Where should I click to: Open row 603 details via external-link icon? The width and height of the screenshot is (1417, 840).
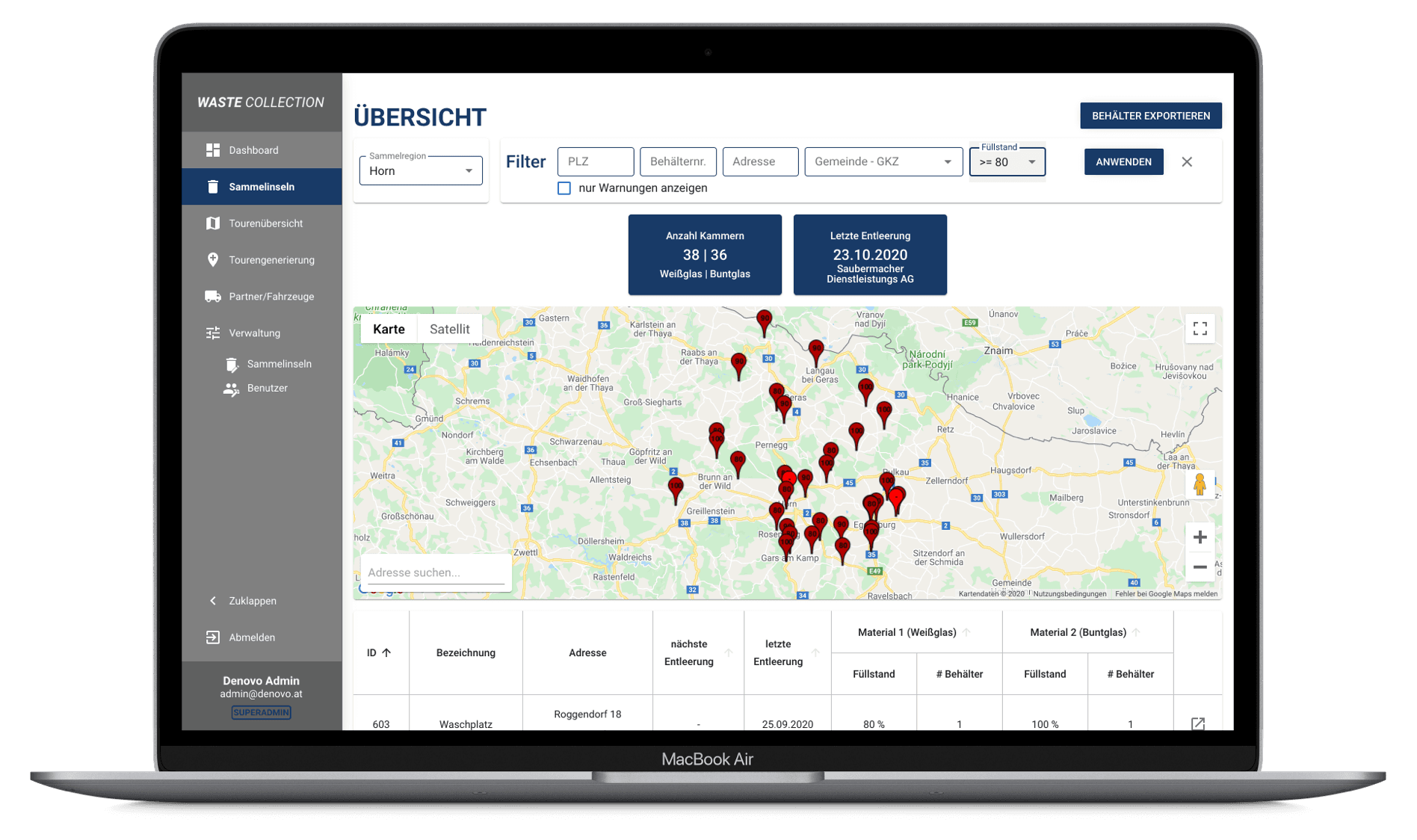(x=1197, y=723)
